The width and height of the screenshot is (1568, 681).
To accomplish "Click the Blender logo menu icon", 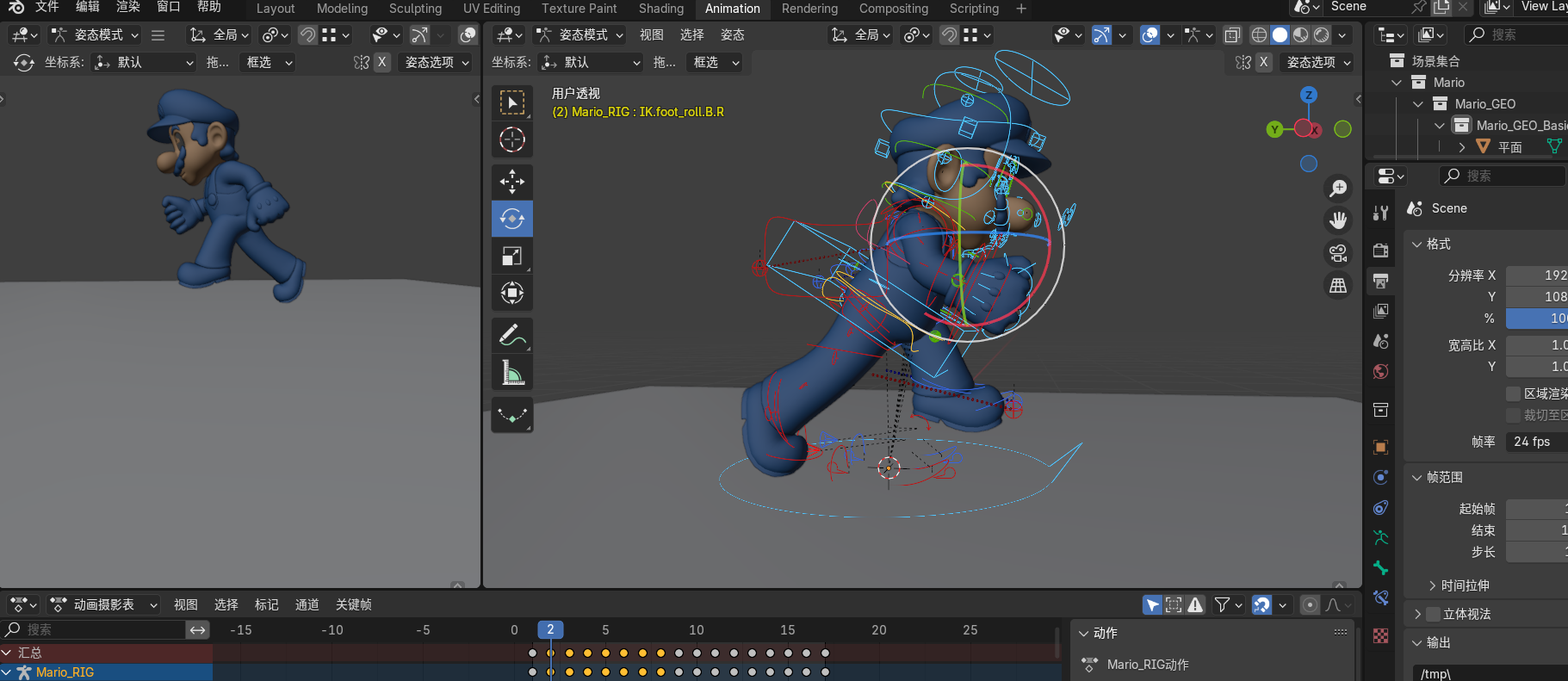I will point(16,7).
